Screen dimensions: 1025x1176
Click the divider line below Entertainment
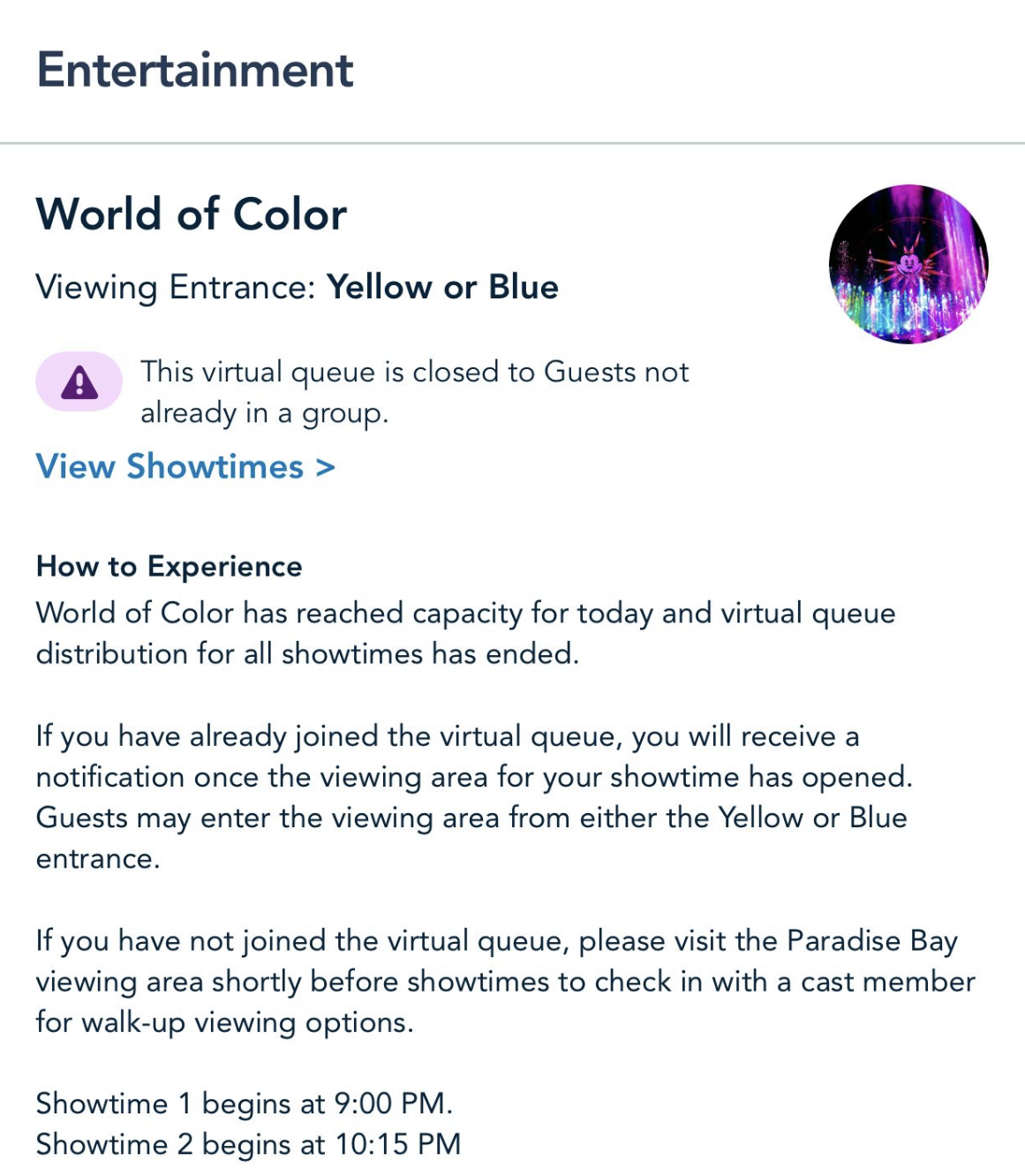click(x=512, y=142)
